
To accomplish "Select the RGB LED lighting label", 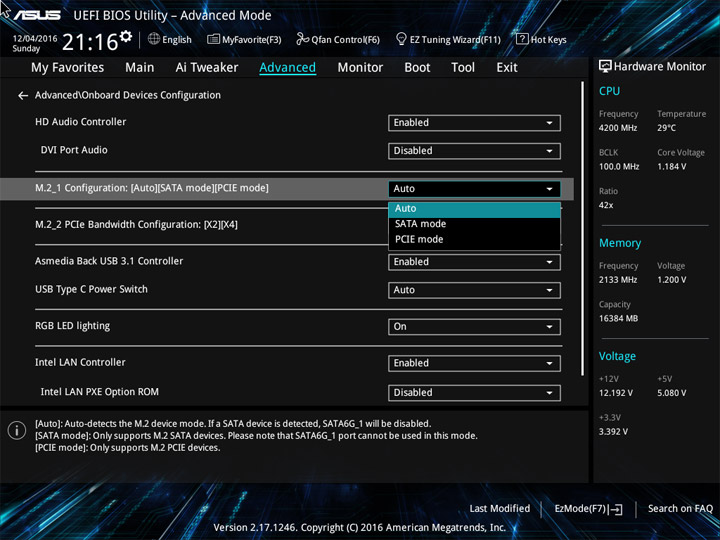I will point(73,326).
